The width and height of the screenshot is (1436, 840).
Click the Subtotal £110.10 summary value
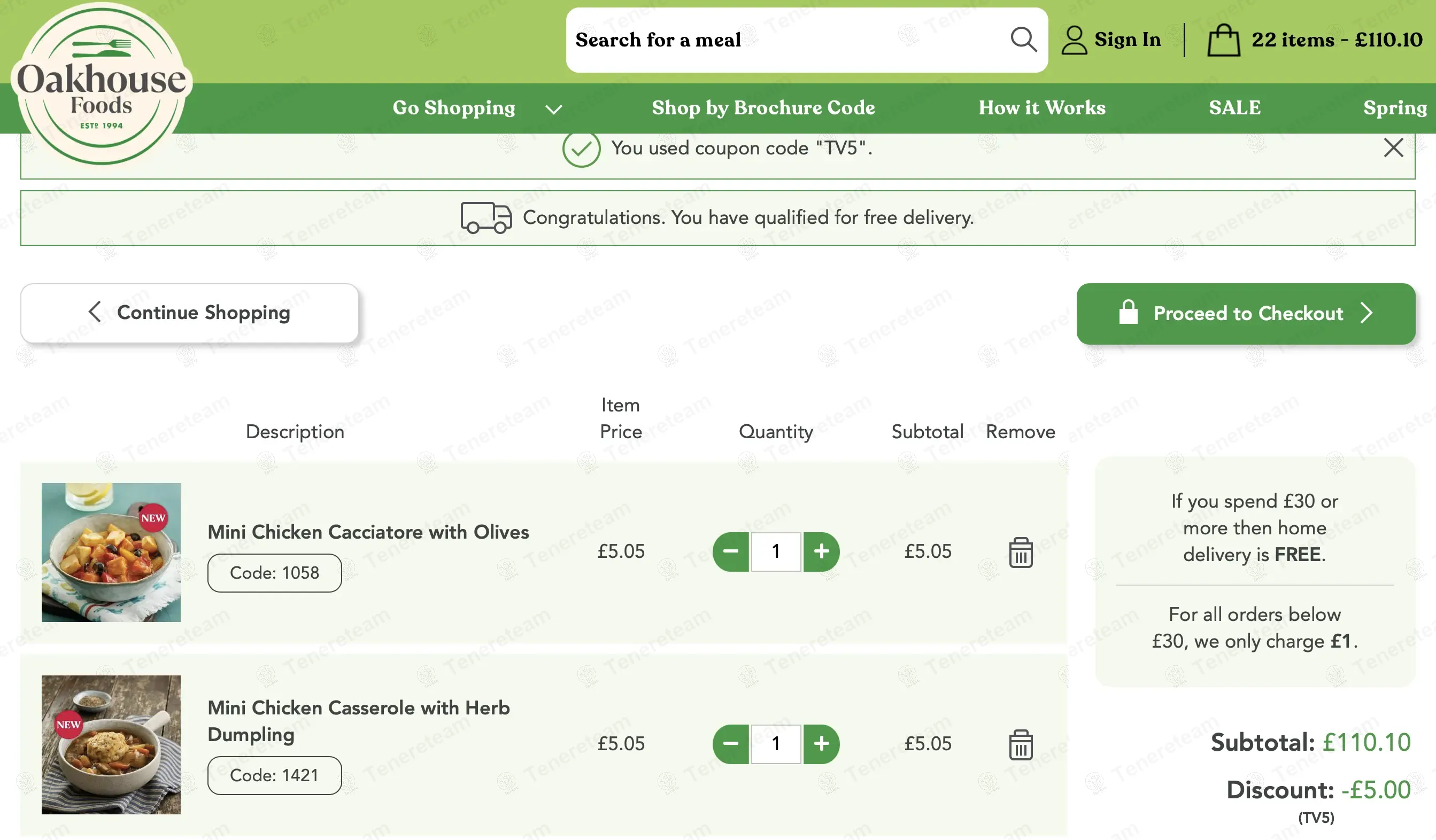(1366, 743)
